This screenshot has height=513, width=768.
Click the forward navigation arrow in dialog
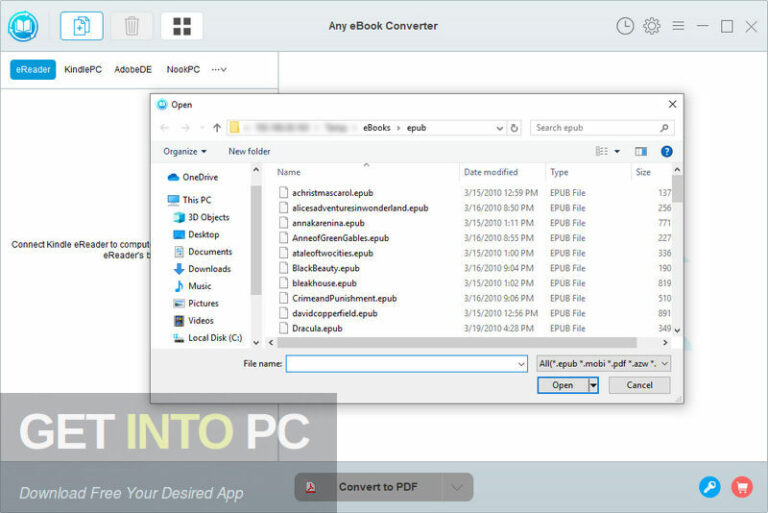tap(185, 128)
